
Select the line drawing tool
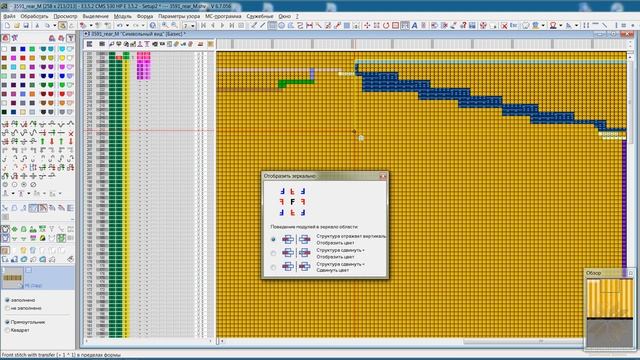pyautogui.click(x=262, y=25)
